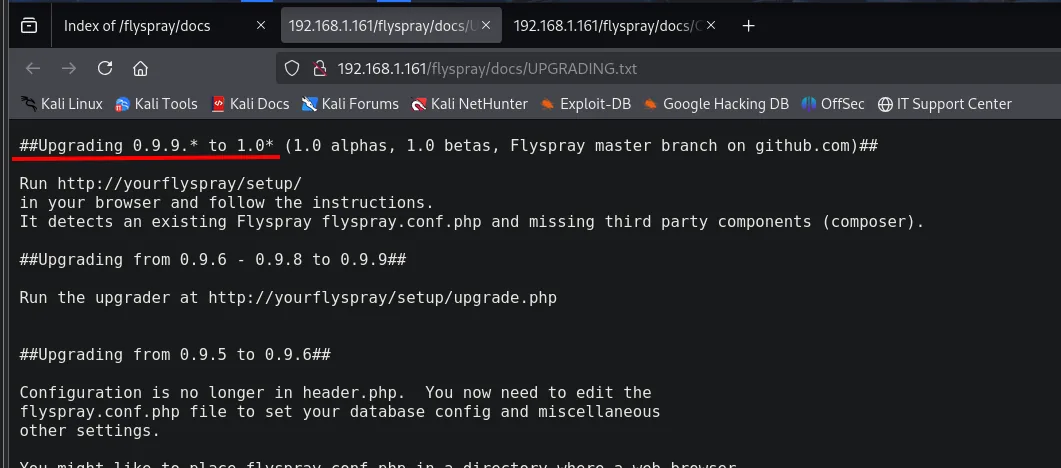
Task: Open Google Hacking DB bookmark
Action: (716, 104)
